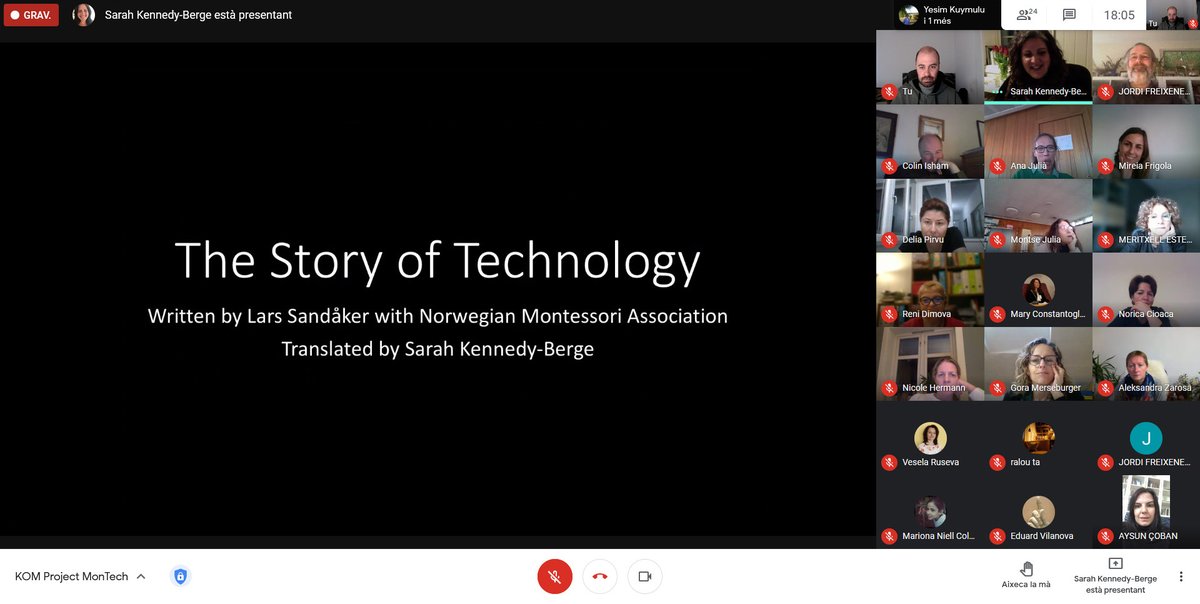Click muted mic icon on Colin Isham tile
This screenshot has width=1200, height=604.
(x=889, y=166)
